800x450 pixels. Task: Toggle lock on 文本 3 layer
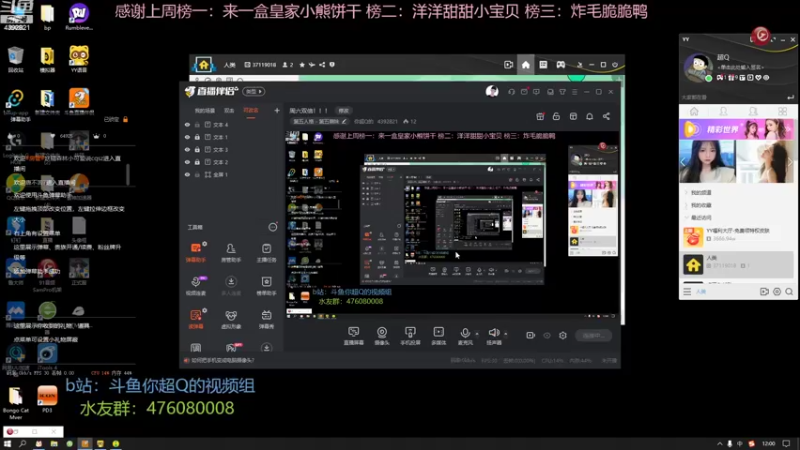coord(197,149)
